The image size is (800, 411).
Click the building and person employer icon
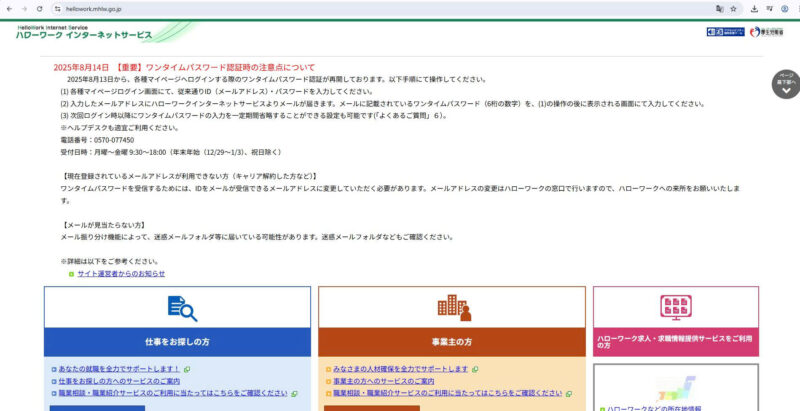tap(454, 307)
